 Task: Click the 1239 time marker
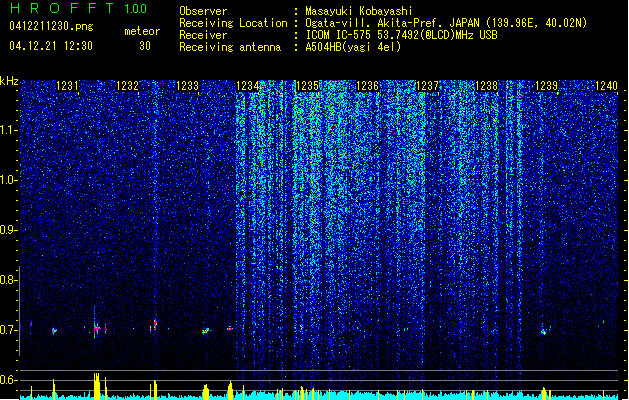pyautogui.click(x=547, y=86)
